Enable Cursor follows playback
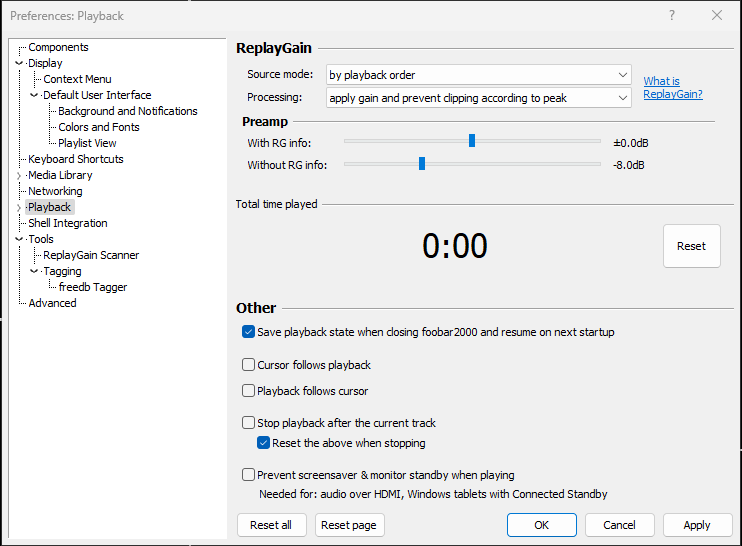Image resolution: width=742 pixels, height=546 pixels. click(x=249, y=365)
